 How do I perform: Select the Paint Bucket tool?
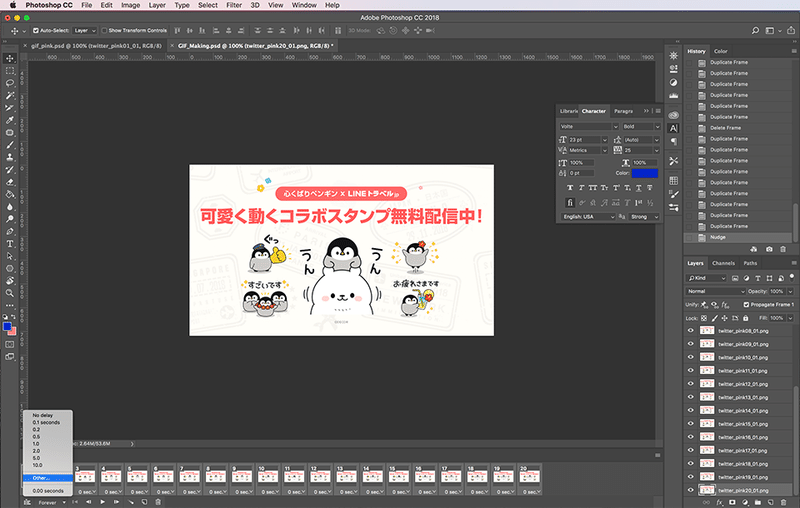10,194
